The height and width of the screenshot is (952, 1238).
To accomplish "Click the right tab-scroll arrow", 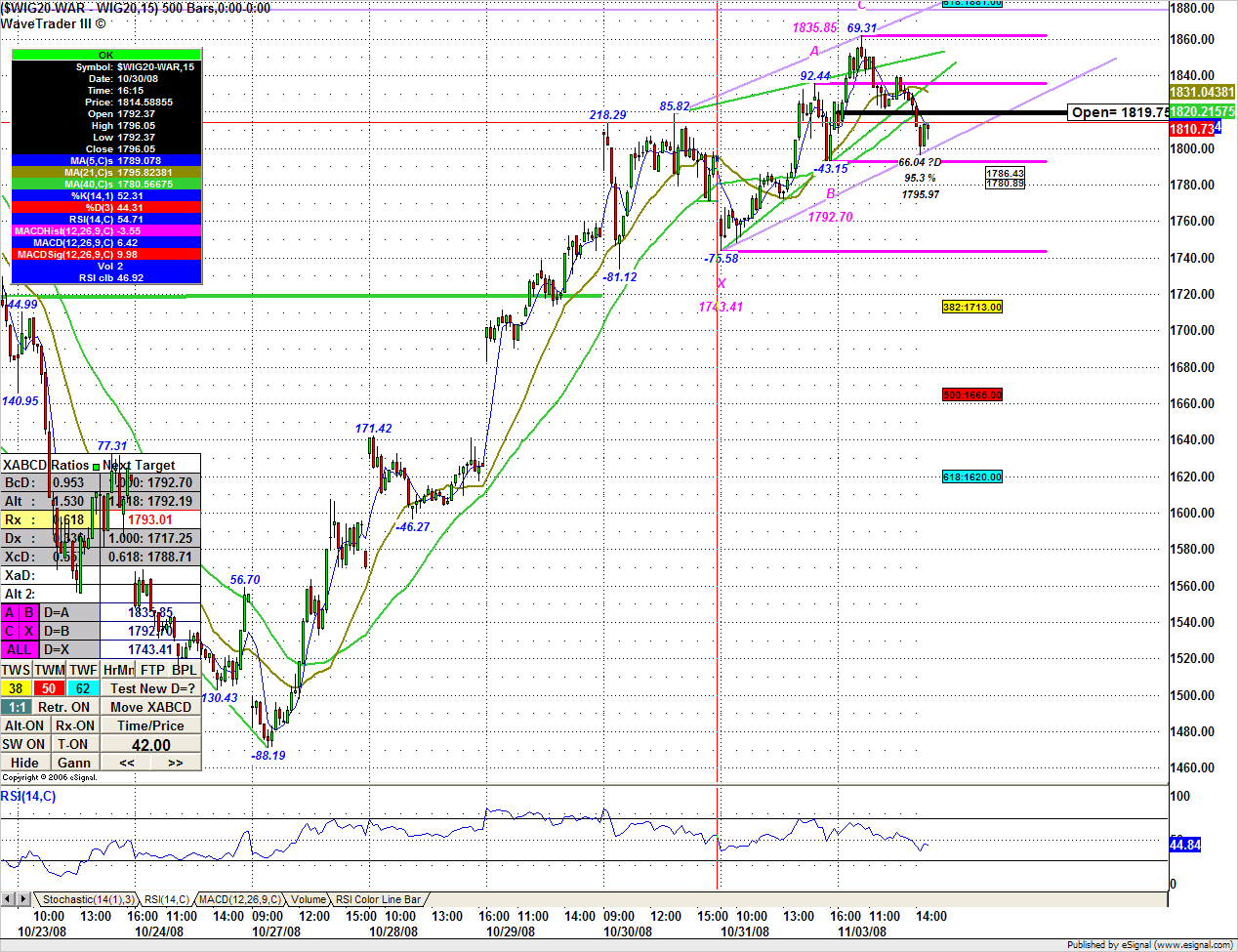I will click(x=23, y=898).
